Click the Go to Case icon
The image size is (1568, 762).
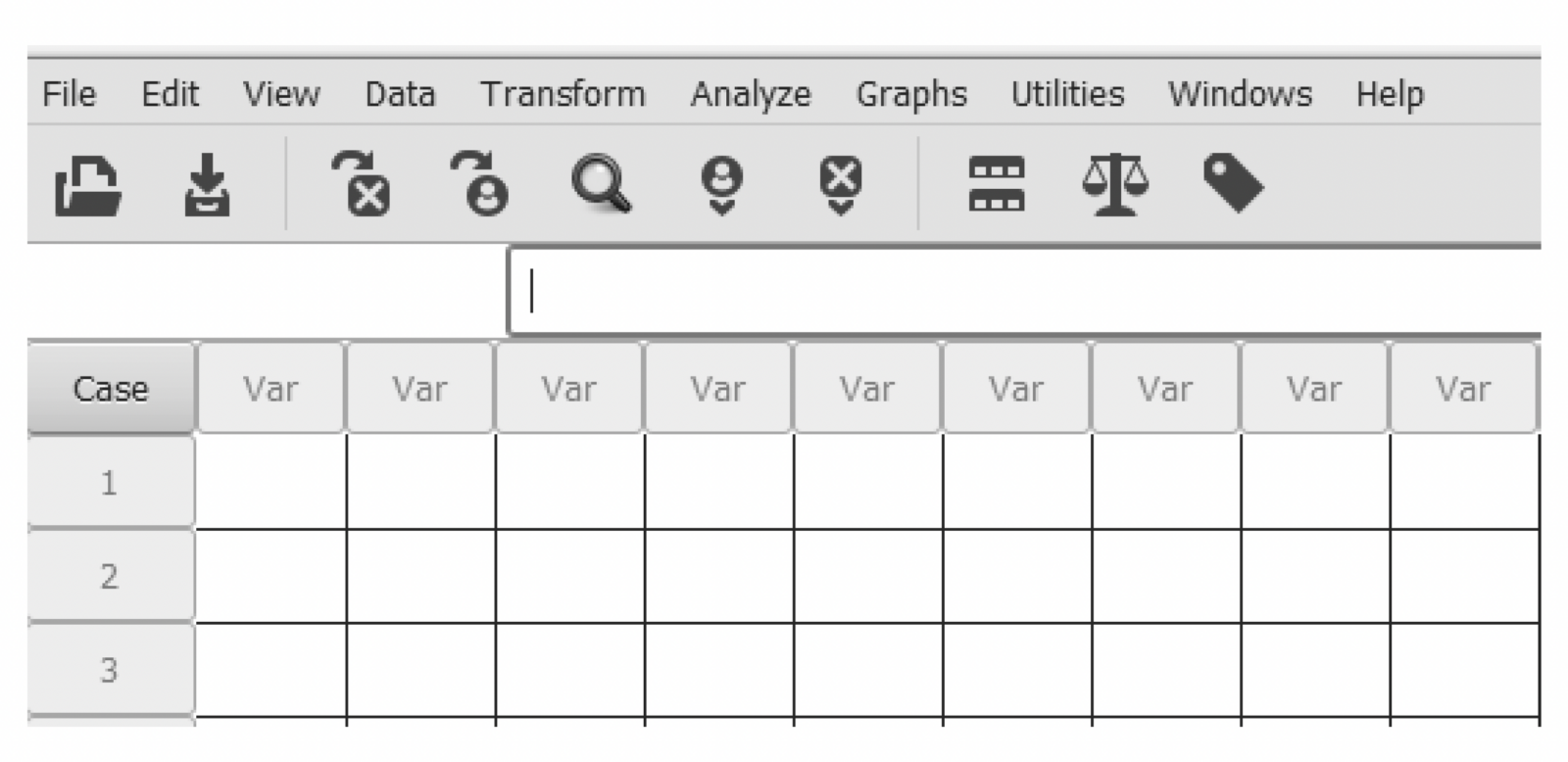(x=480, y=183)
